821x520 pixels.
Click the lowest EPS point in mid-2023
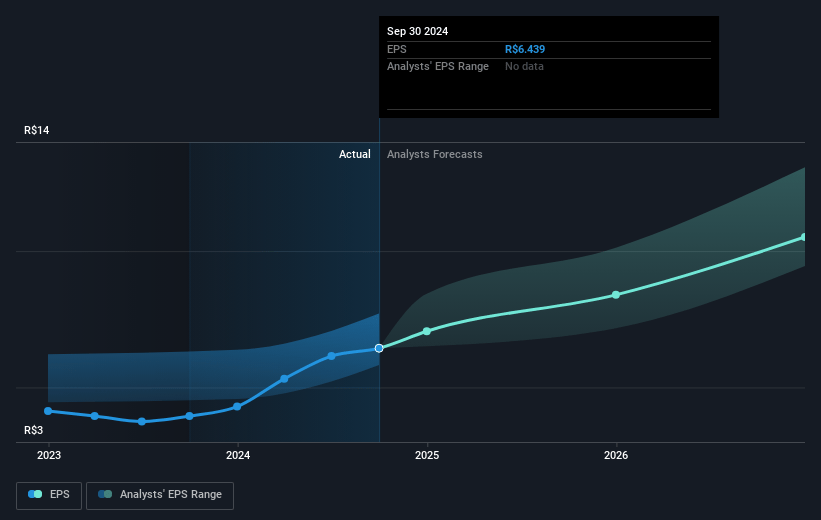pos(141,422)
